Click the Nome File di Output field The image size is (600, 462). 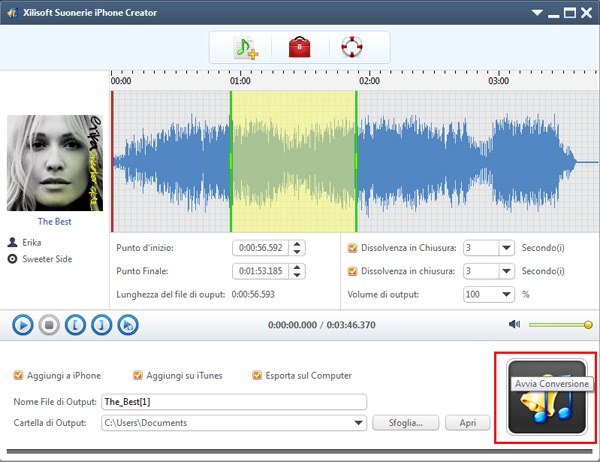click(x=234, y=402)
